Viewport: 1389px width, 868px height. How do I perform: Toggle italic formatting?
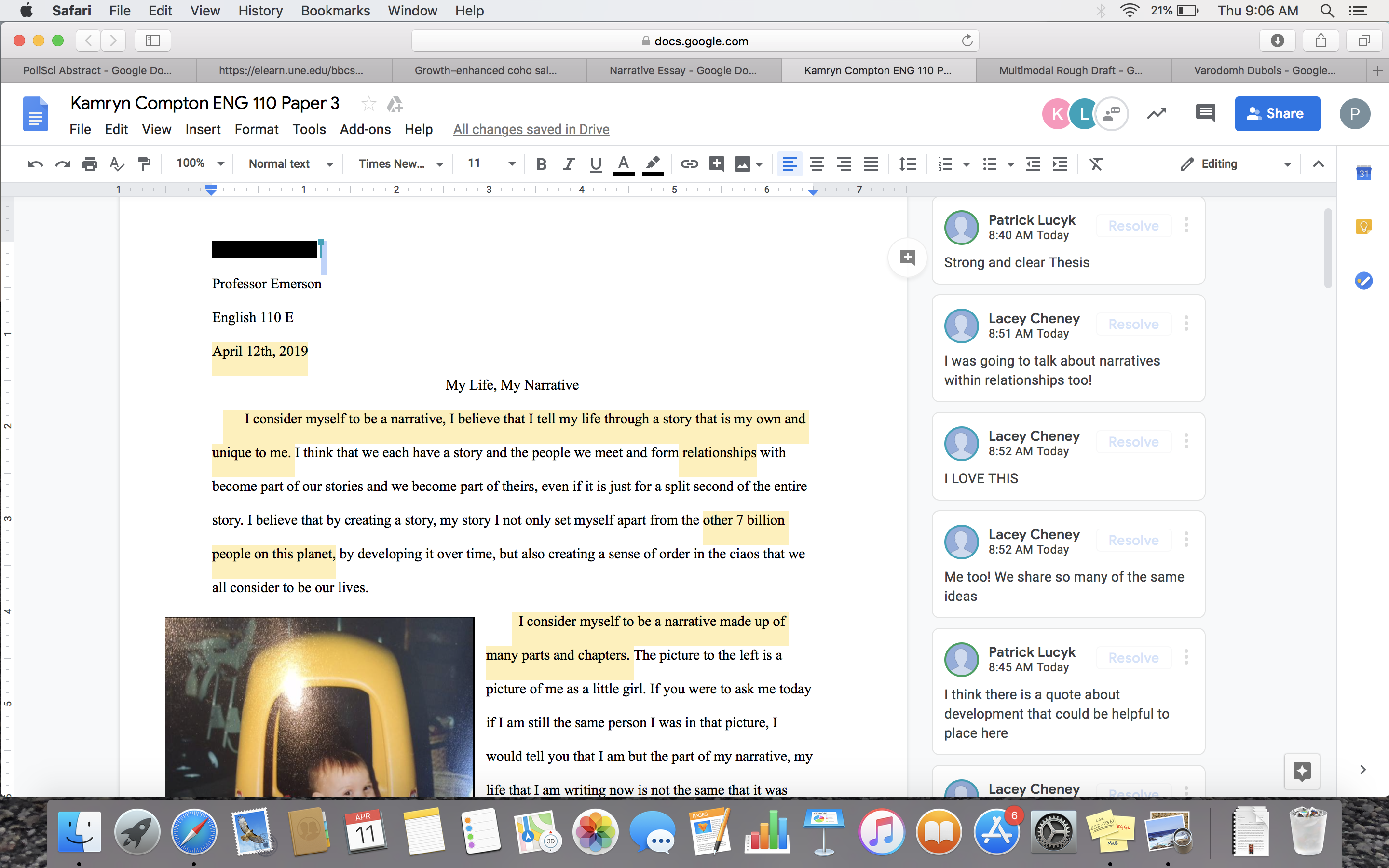click(568, 164)
